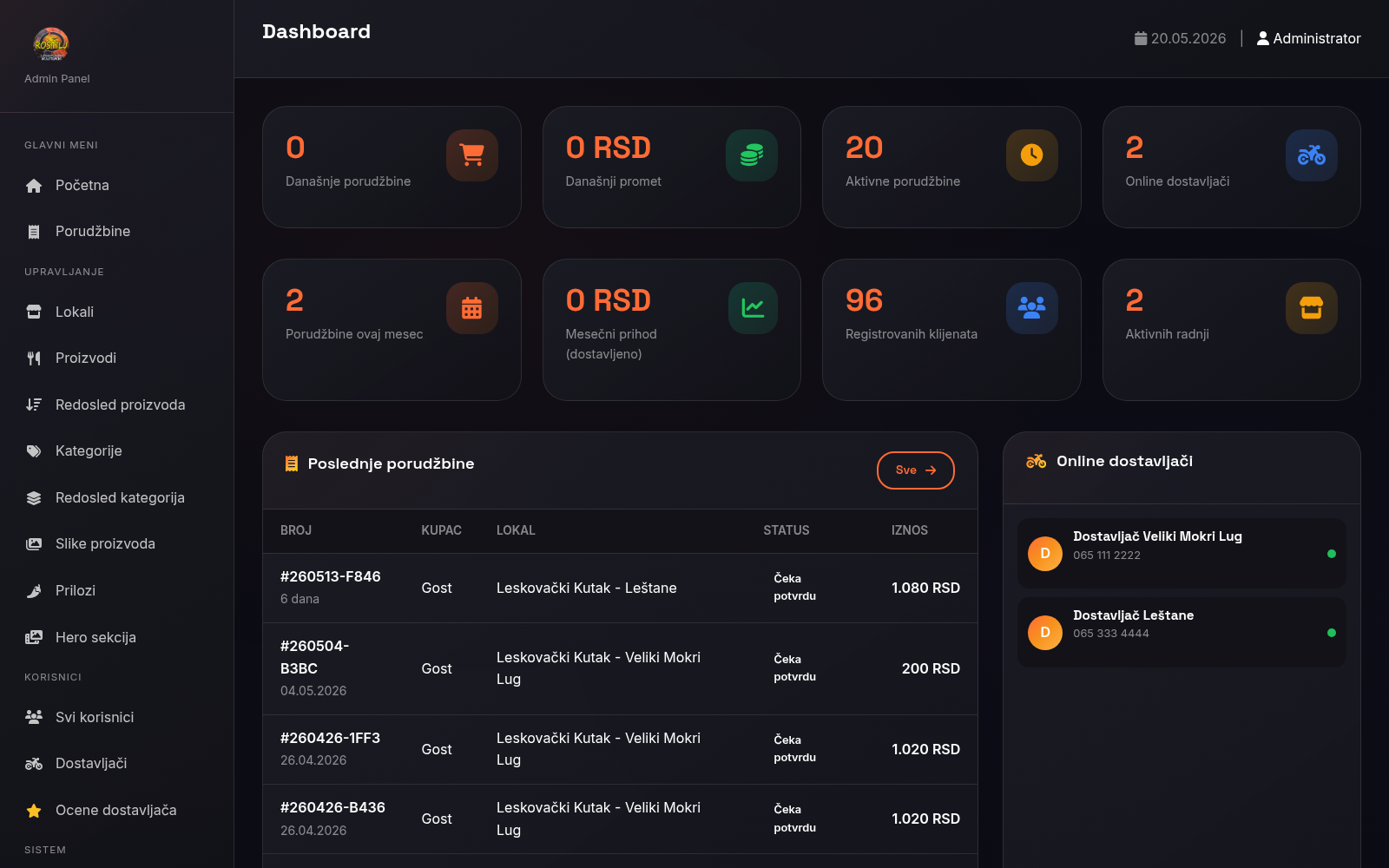This screenshot has width=1389, height=868.
Task: Open order #260426-B436
Action: point(332,807)
